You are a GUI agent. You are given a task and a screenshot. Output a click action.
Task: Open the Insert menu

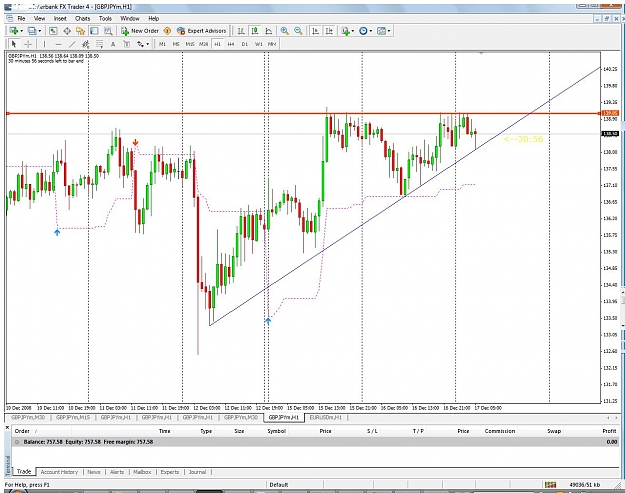tap(60, 18)
